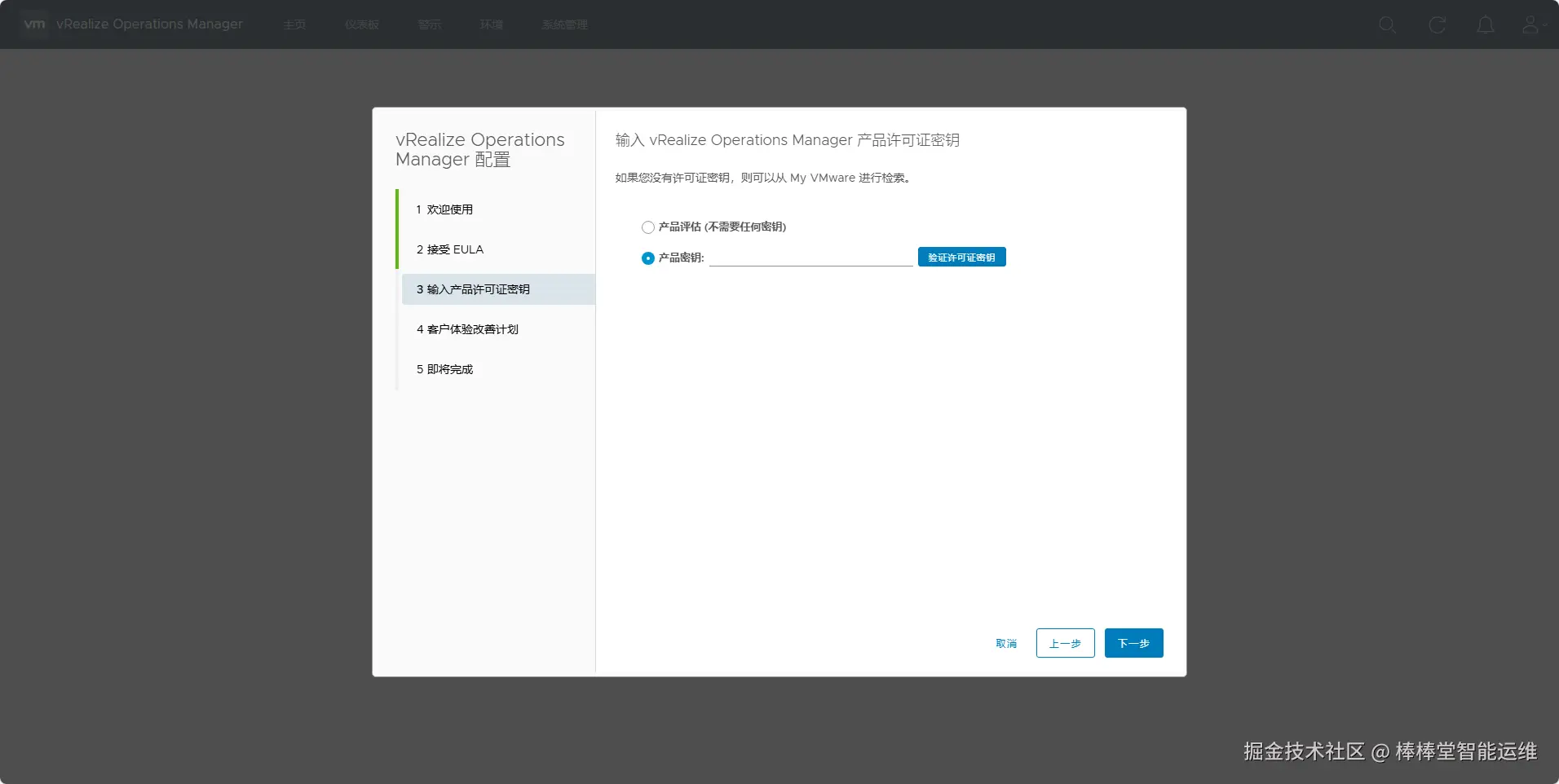Select wizard step 3 输入产品许可证密钥
Image resolution: width=1559 pixels, height=784 pixels.
tap(497, 289)
